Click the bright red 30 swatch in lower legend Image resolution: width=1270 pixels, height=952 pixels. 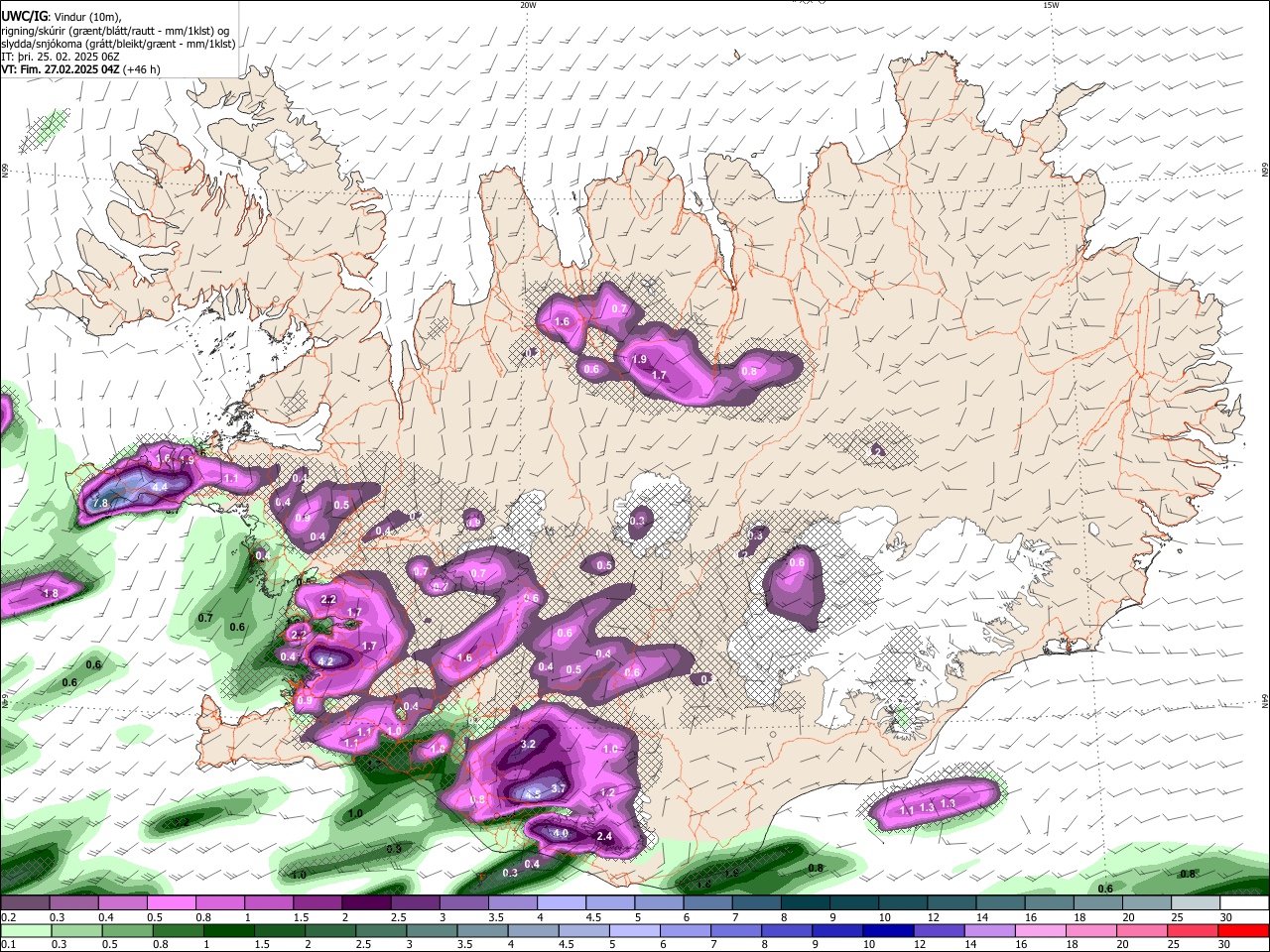coord(1243,930)
